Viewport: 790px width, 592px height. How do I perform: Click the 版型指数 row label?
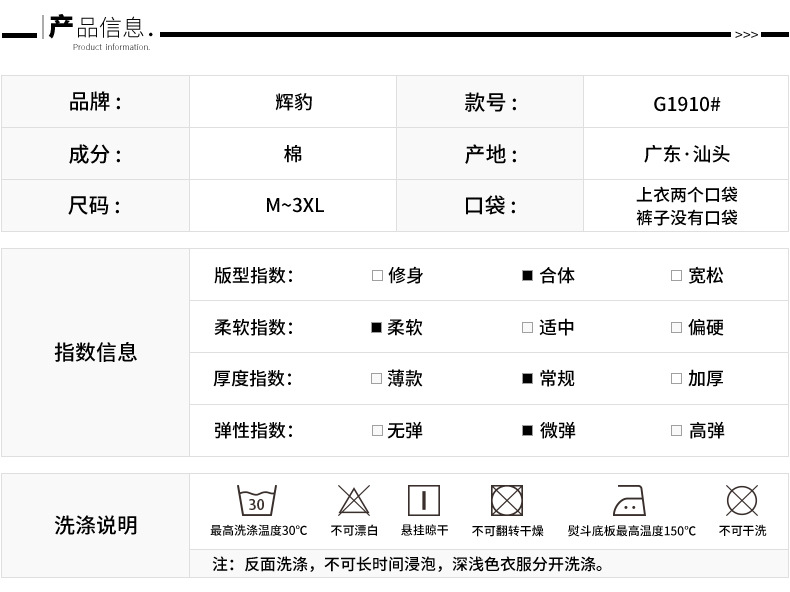254,276
